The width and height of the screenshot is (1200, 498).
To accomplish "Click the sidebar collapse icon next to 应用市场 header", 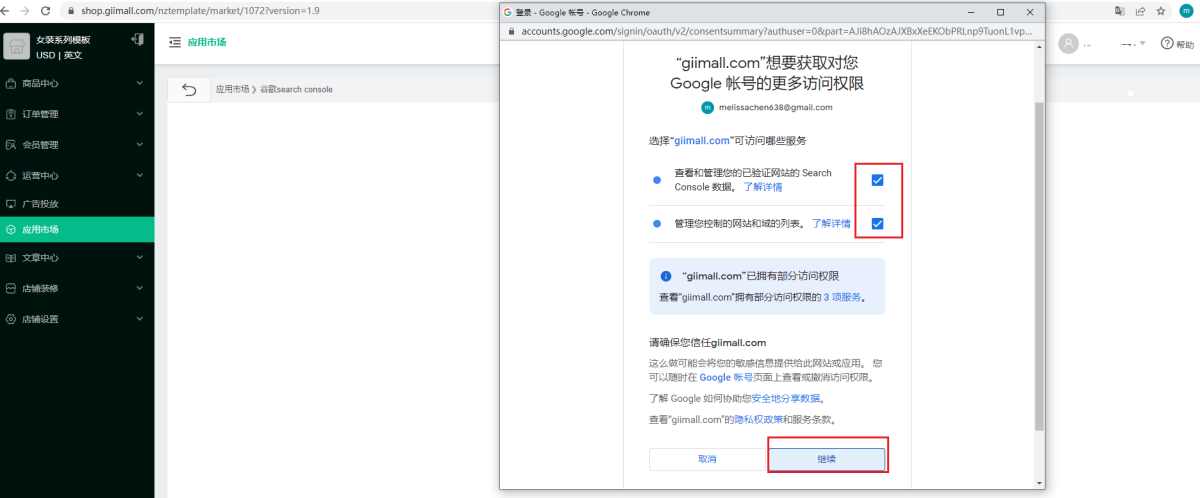I will pyautogui.click(x=175, y=43).
